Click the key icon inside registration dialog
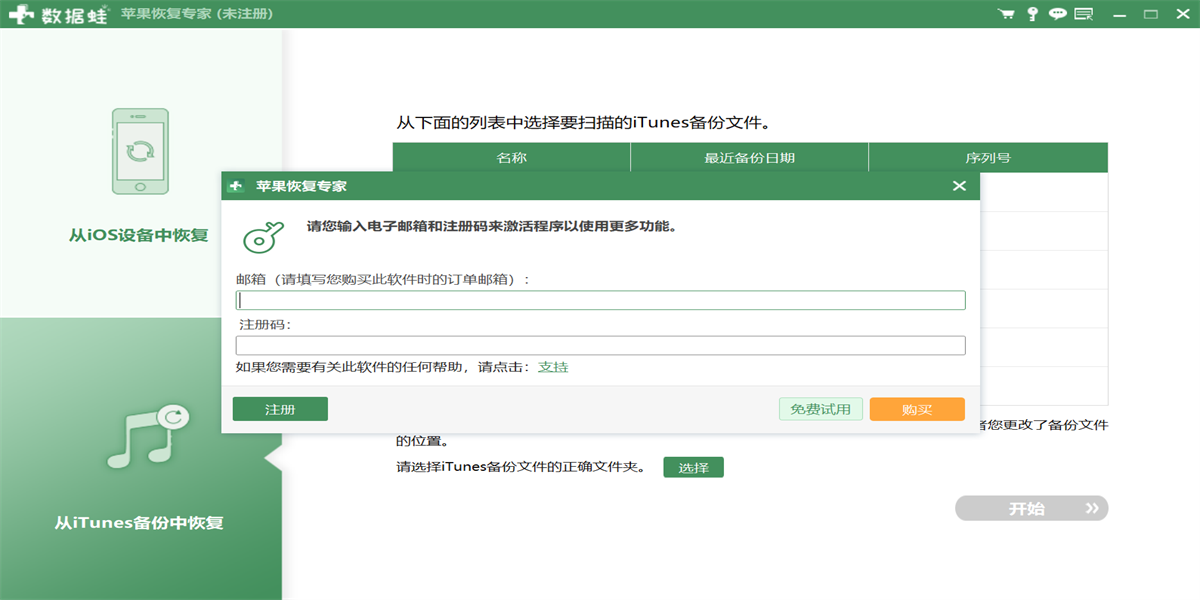 pyautogui.click(x=264, y=236)
